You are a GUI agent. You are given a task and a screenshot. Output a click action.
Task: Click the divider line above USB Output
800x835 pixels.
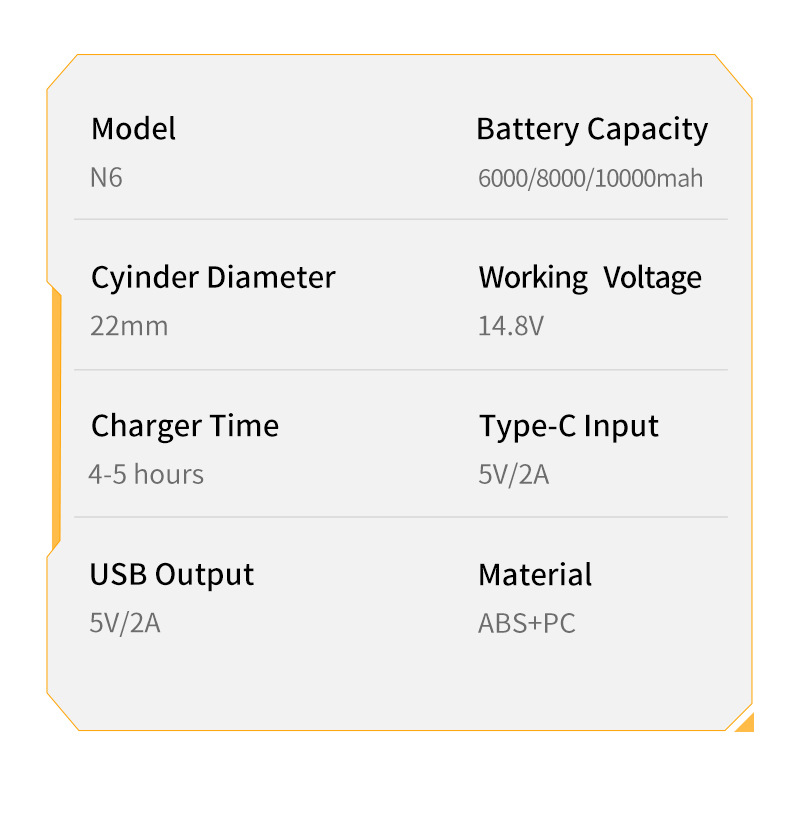pos(400,517)
